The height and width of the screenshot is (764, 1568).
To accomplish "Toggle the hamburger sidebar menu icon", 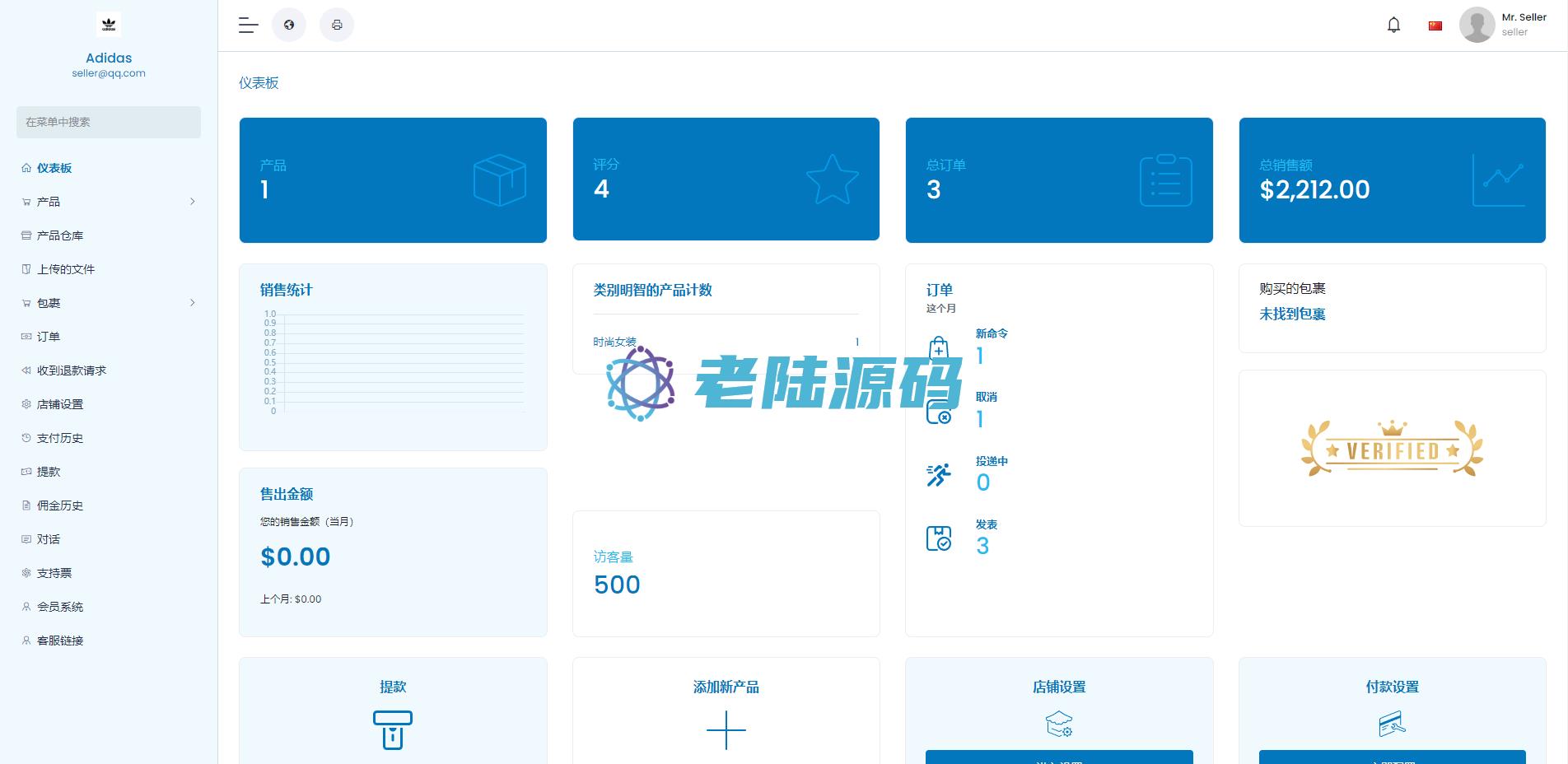I will pos(248,25).
